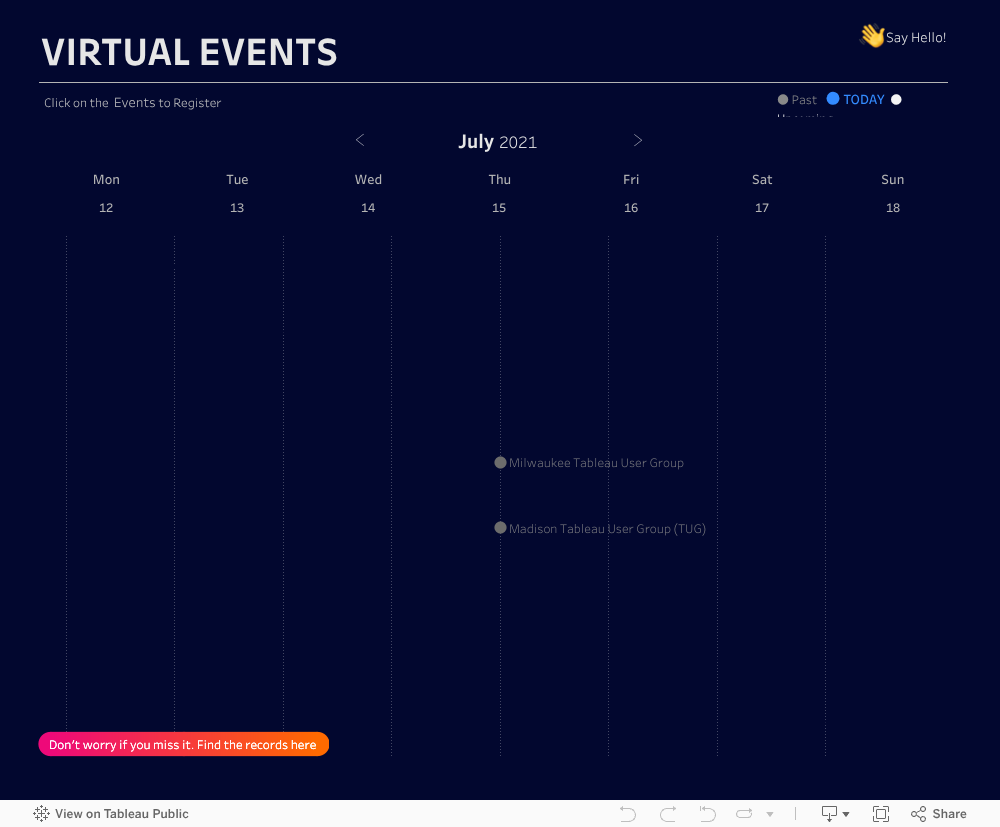The height and width of the screenshot is (827, 1000).
Task: Click the waving hand Say Hello icon
Action: point(872,36)
